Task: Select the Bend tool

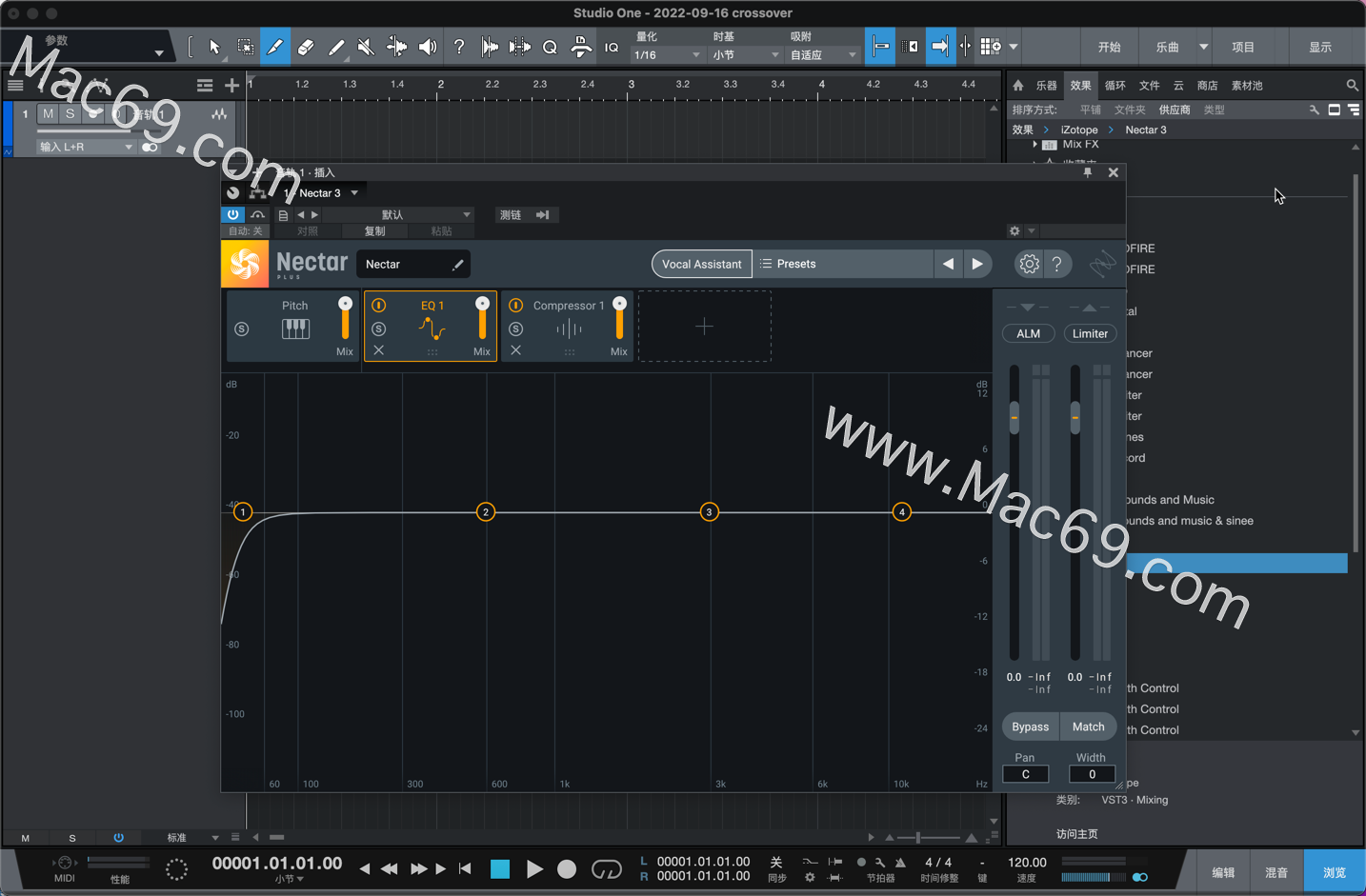Action: coord(396,47)
